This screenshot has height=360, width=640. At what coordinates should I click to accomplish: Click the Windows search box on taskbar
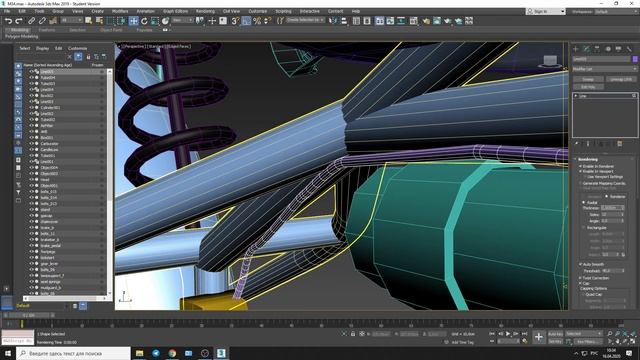(x=73, y=353)
